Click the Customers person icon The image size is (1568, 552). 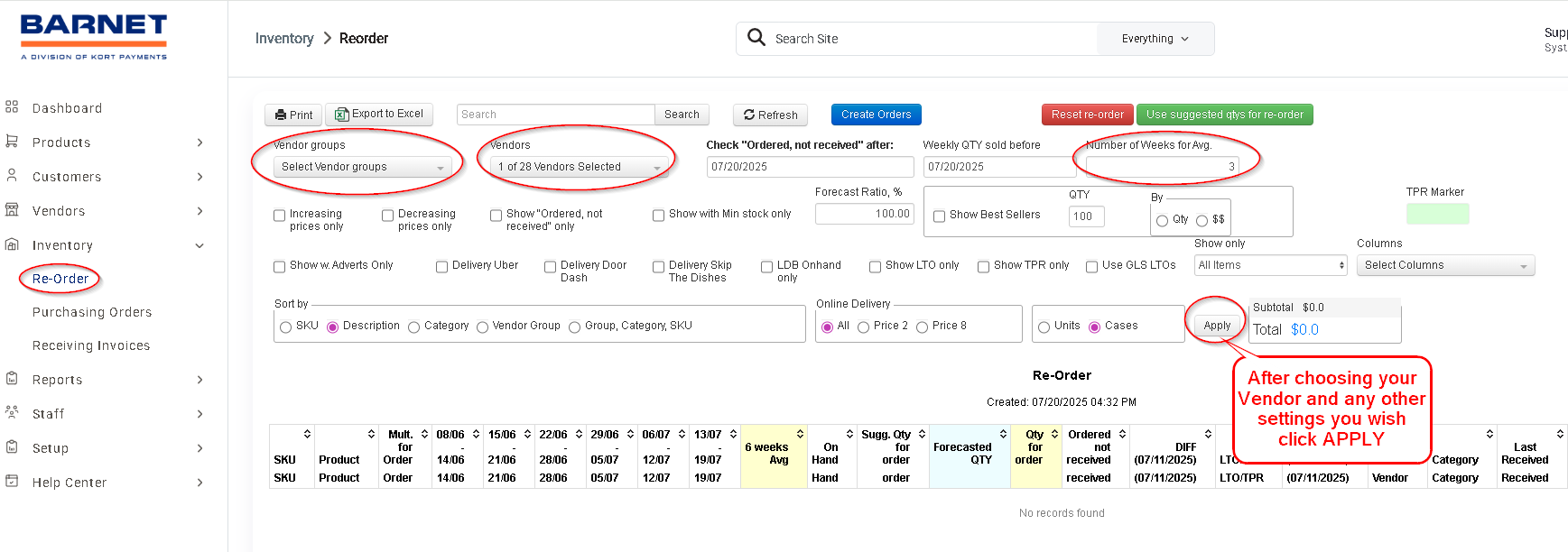12,176
